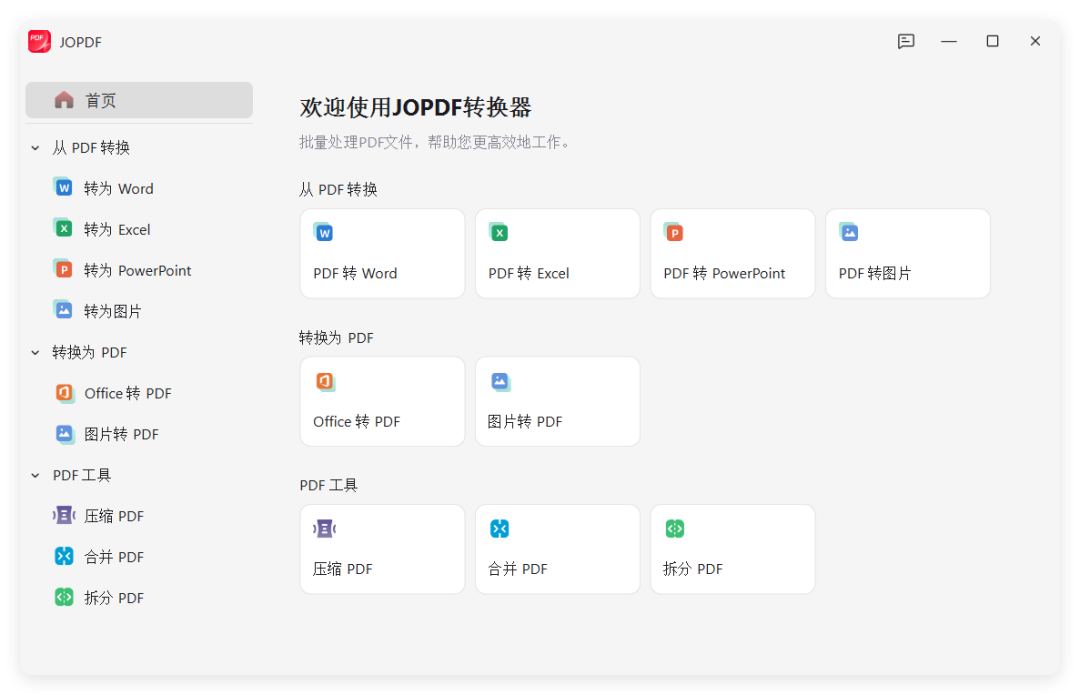Click the PDF 工具 sidebar section label
1080x695 pixels.
82,475
